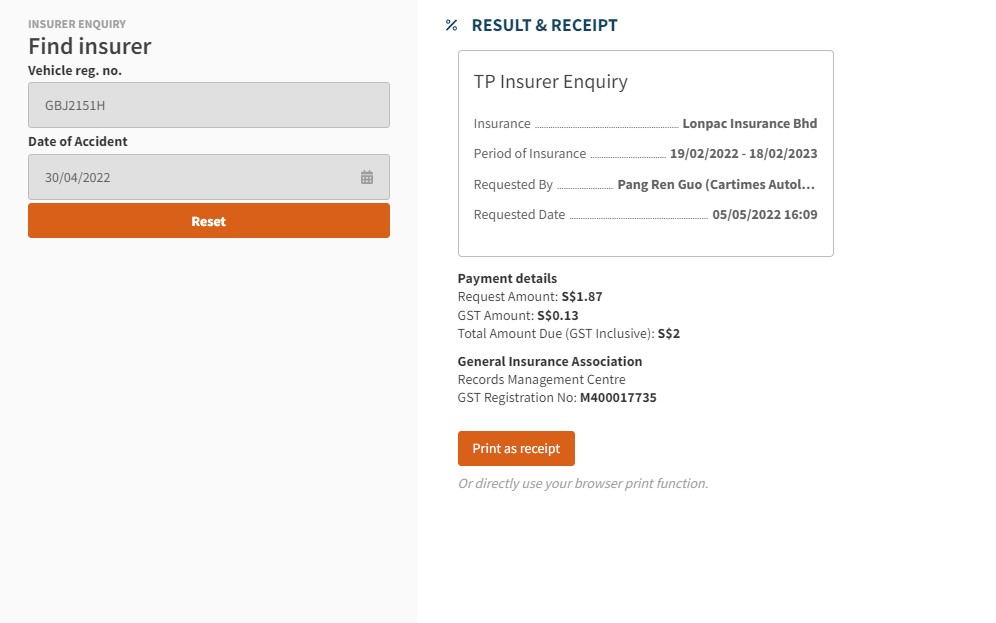This screenshot has height=623, width=996.
Task: Click the requested date 05/05/2022 16:09
Action: (764, 215)
